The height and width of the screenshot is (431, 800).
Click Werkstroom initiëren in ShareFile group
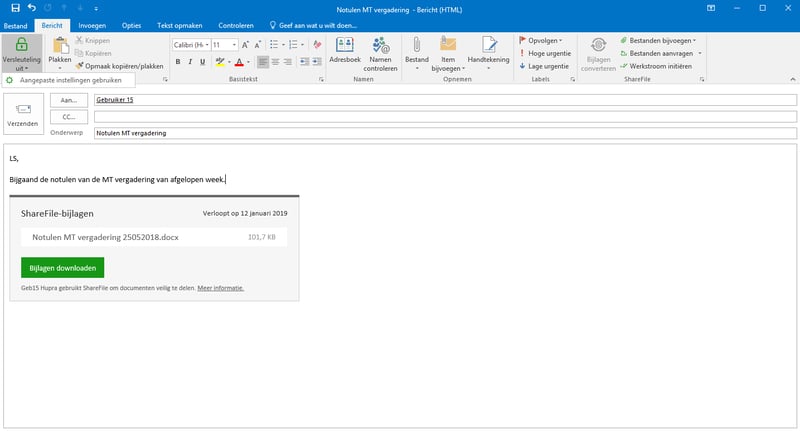656,66
